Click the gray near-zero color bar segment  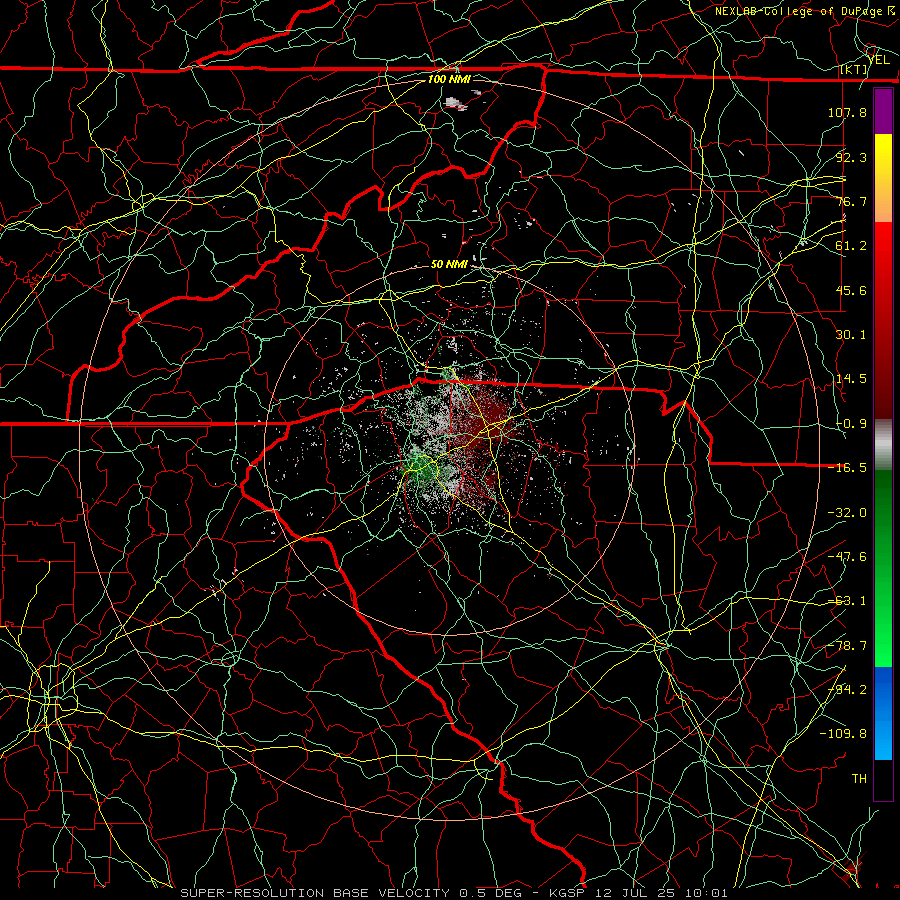coord(883,445)
